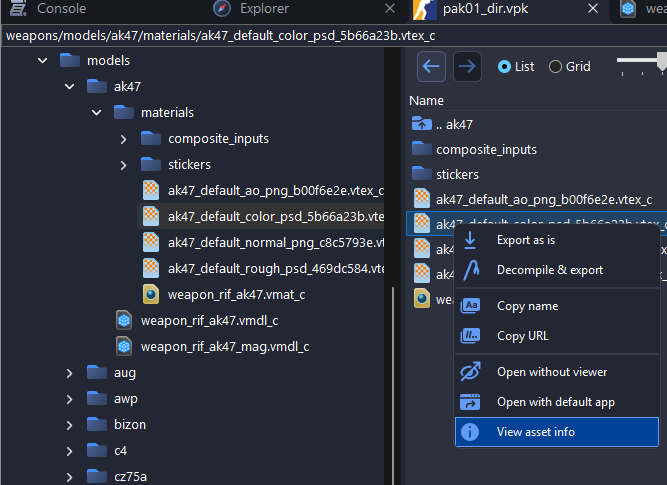Expand the c4 folder
This screenshot has width=667, height=485.
pyautogui.click(x=69, y=451)
